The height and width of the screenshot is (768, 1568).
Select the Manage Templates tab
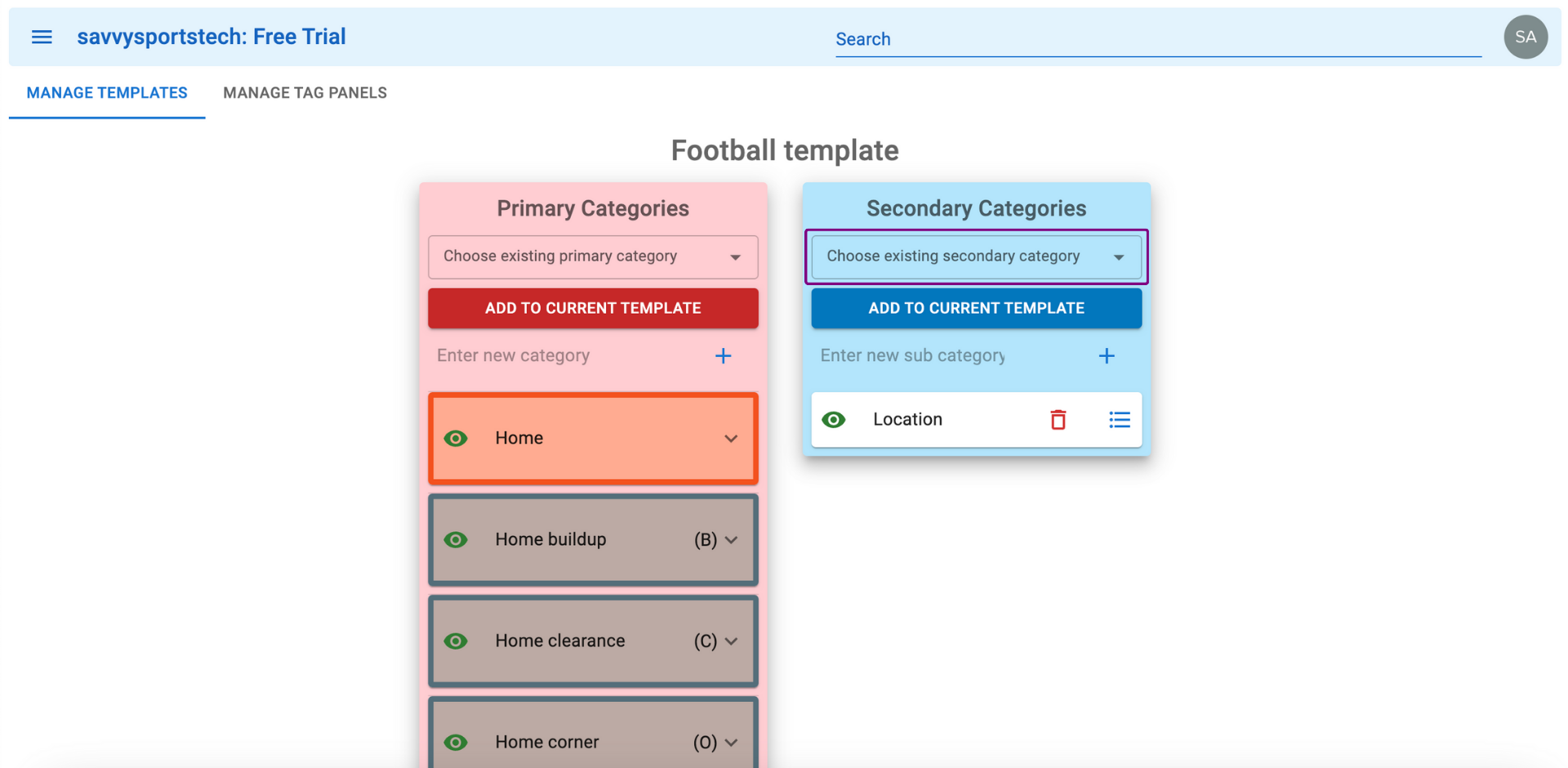click(x=107, y=93)
